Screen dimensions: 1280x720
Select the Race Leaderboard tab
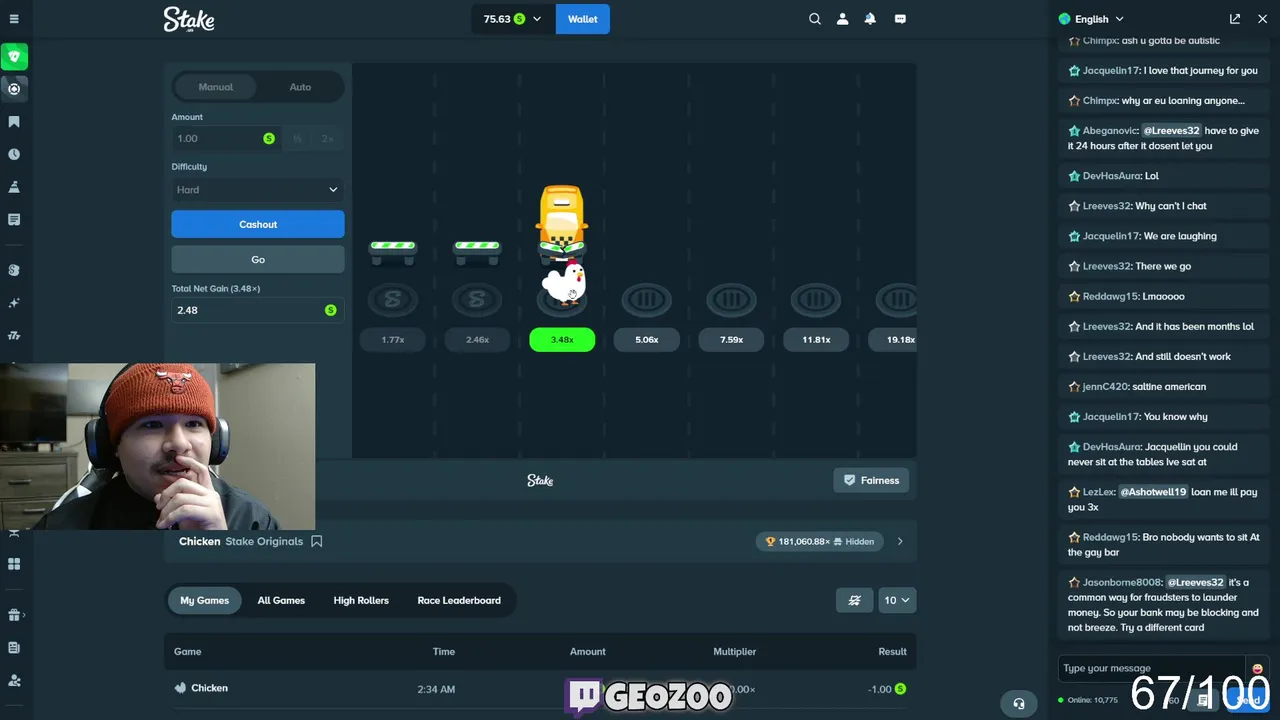click(x=459, y=600)
